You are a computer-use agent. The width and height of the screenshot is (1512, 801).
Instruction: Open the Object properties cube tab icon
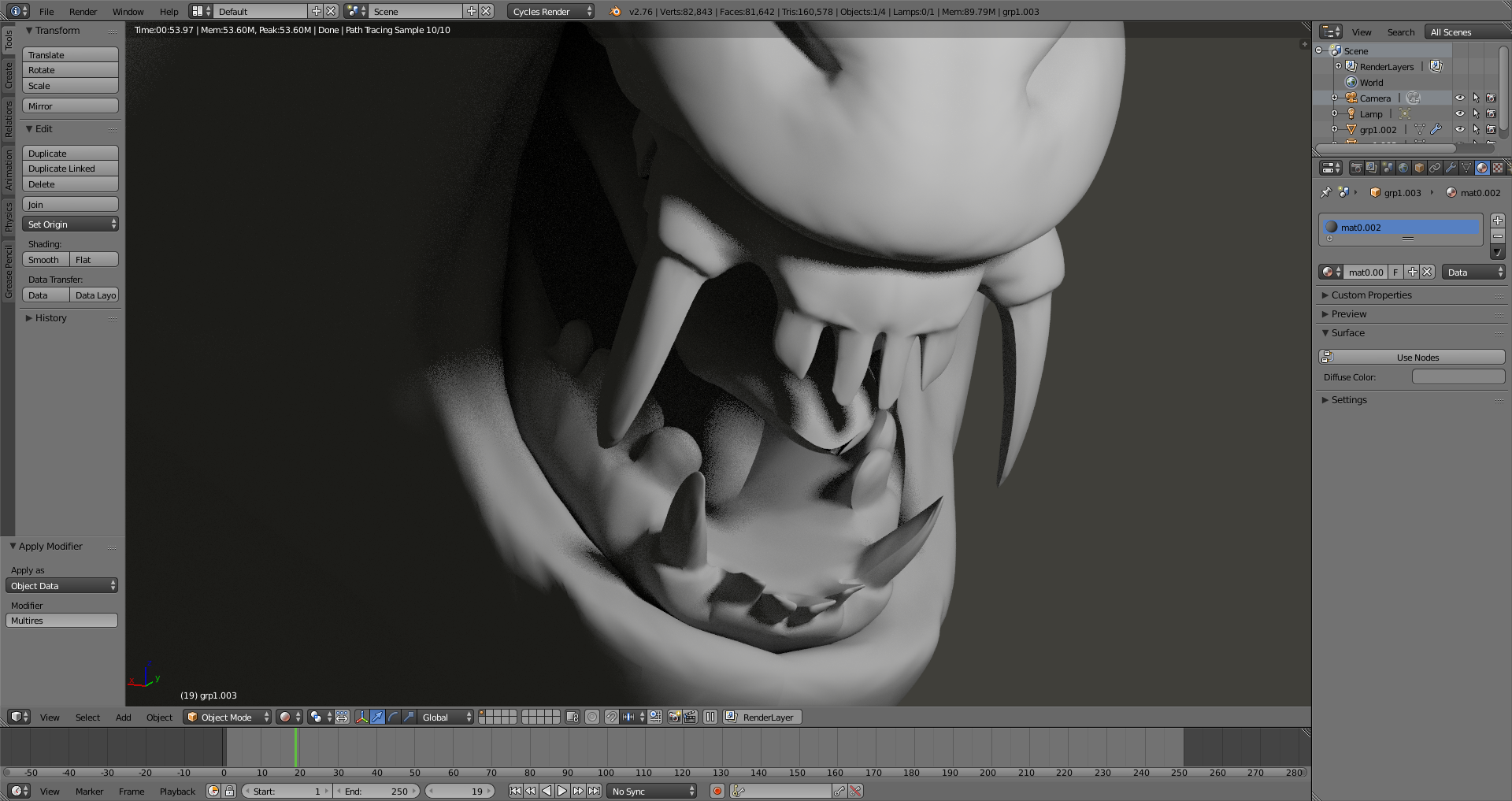(1419, 168)
